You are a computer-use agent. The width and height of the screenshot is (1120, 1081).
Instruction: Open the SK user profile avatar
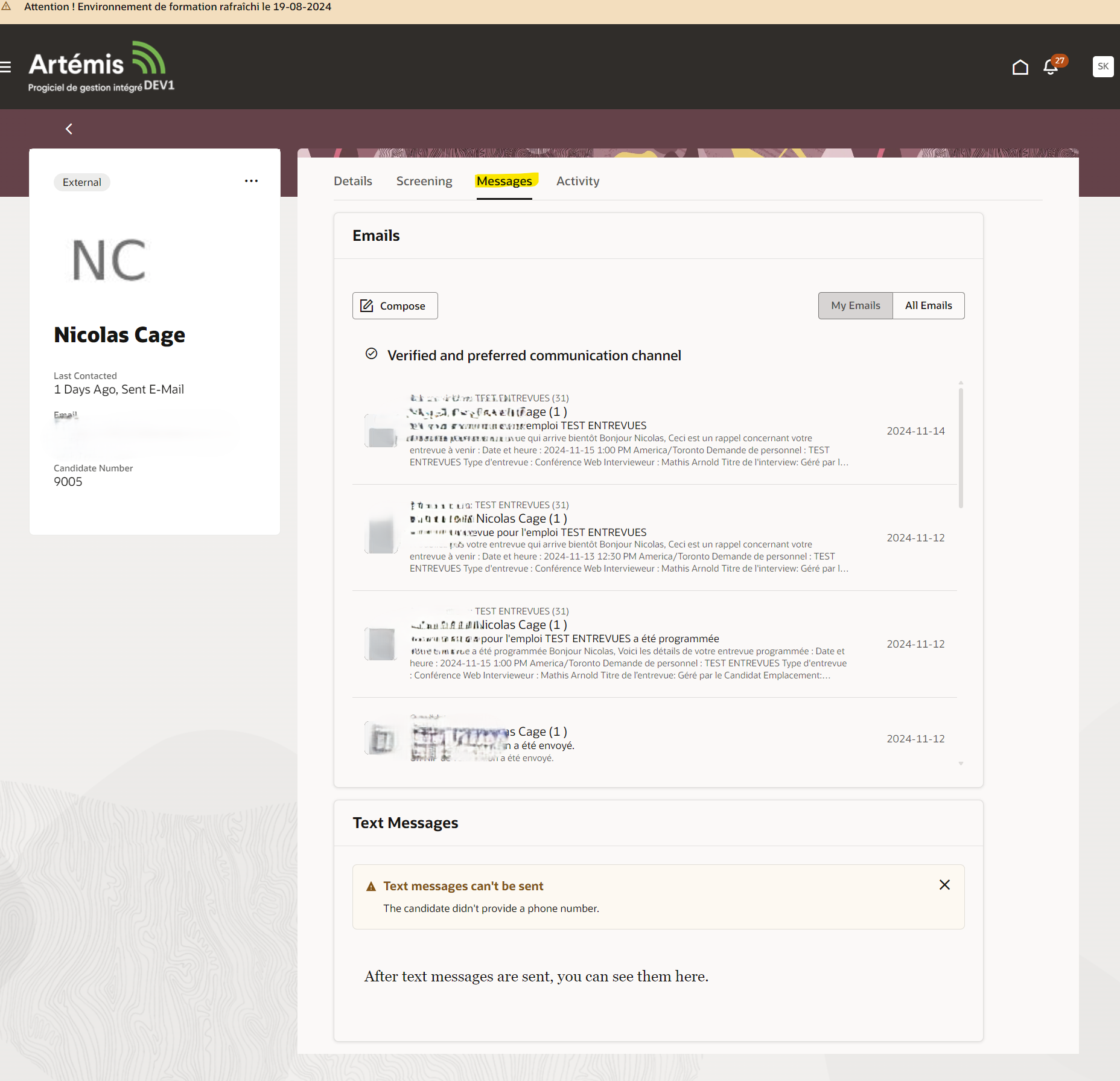[x=1103, y=66]
